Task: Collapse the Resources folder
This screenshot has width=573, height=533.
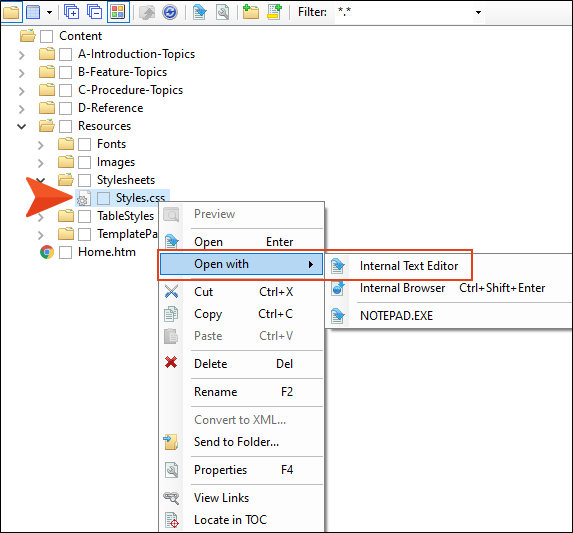Action: click(x=22, y=126)
